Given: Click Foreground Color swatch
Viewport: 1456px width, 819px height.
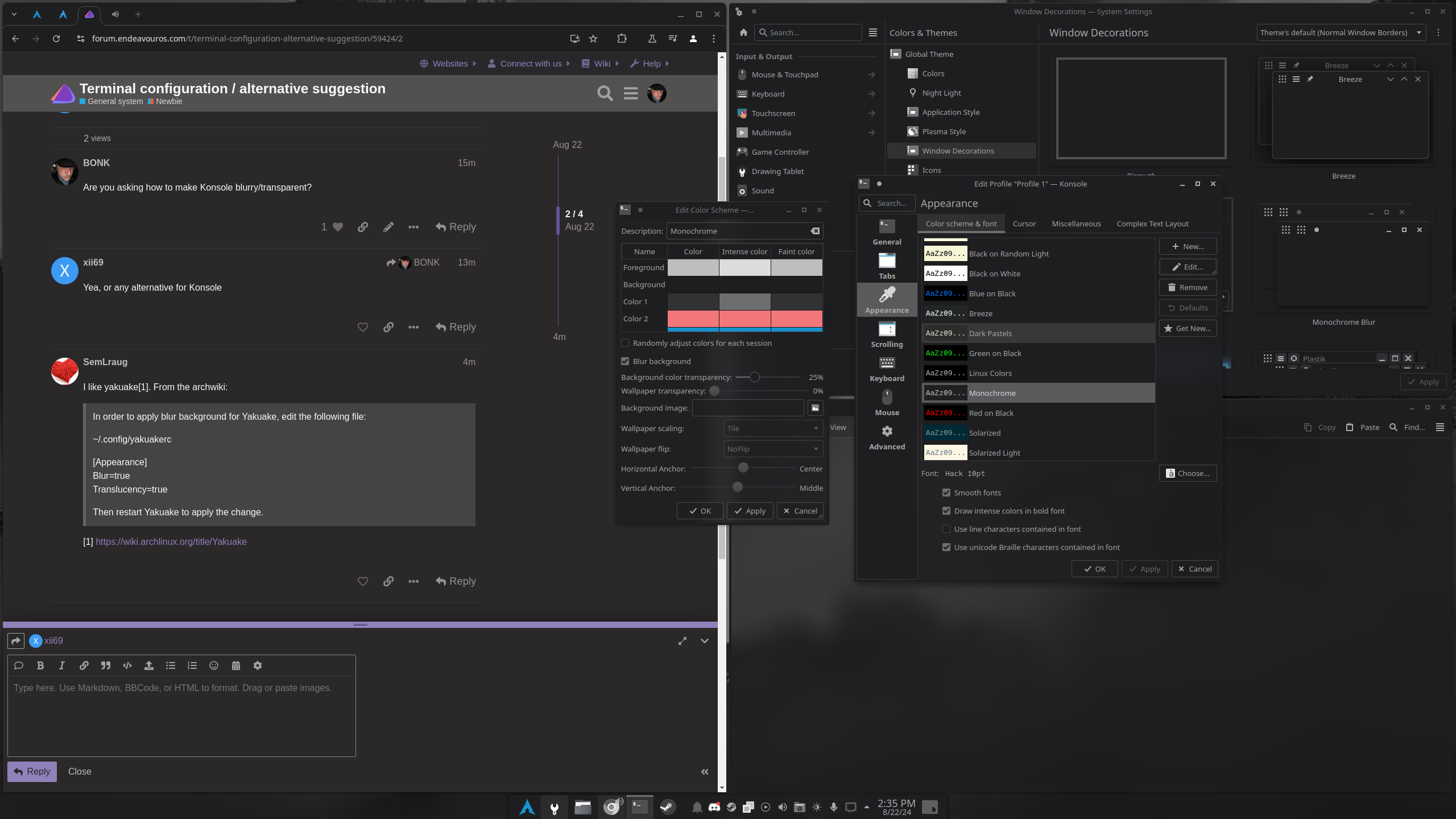Looking at the screenshot, I should click(x=693, y=267).
